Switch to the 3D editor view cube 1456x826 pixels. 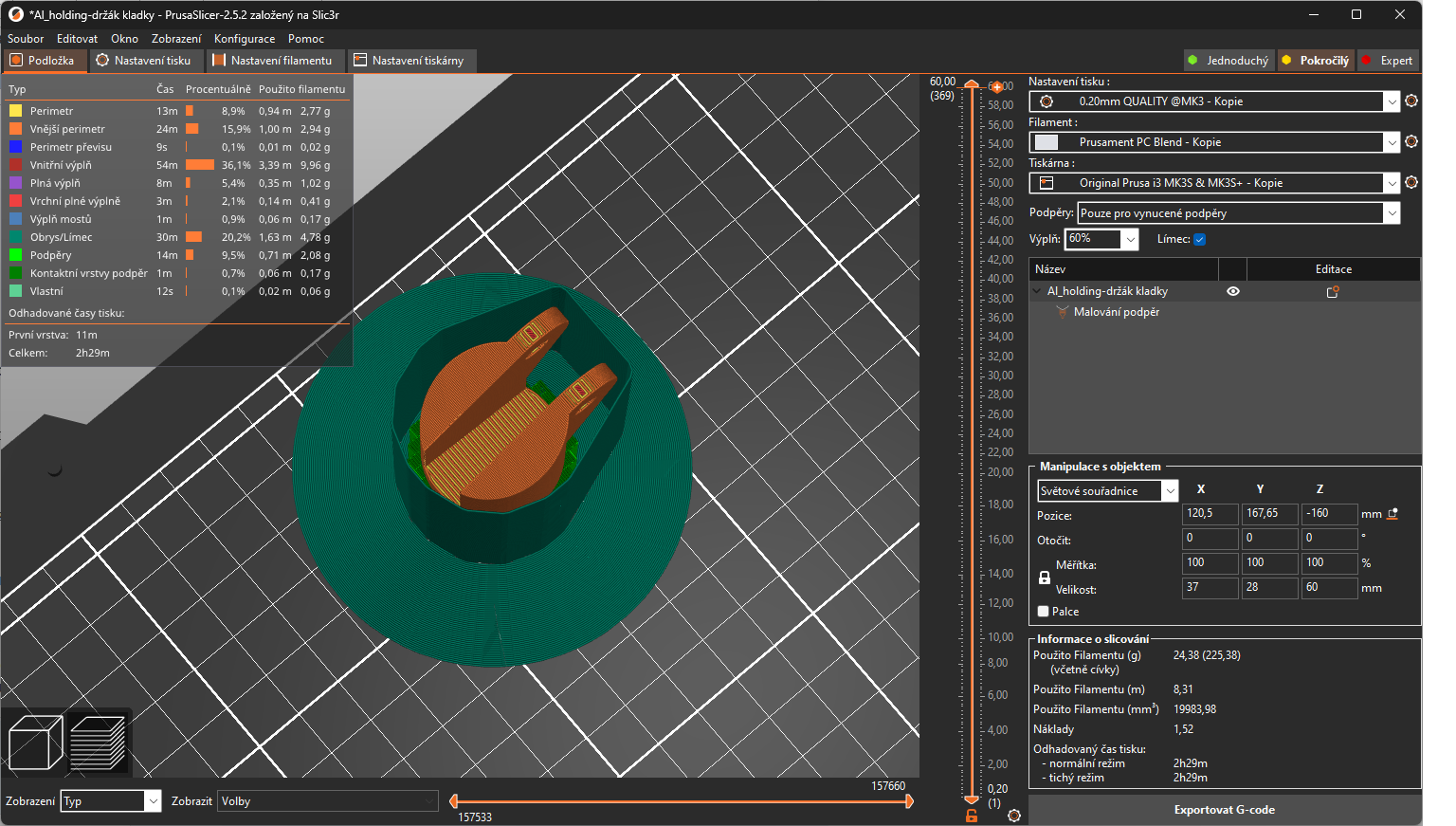click(35, 742)
